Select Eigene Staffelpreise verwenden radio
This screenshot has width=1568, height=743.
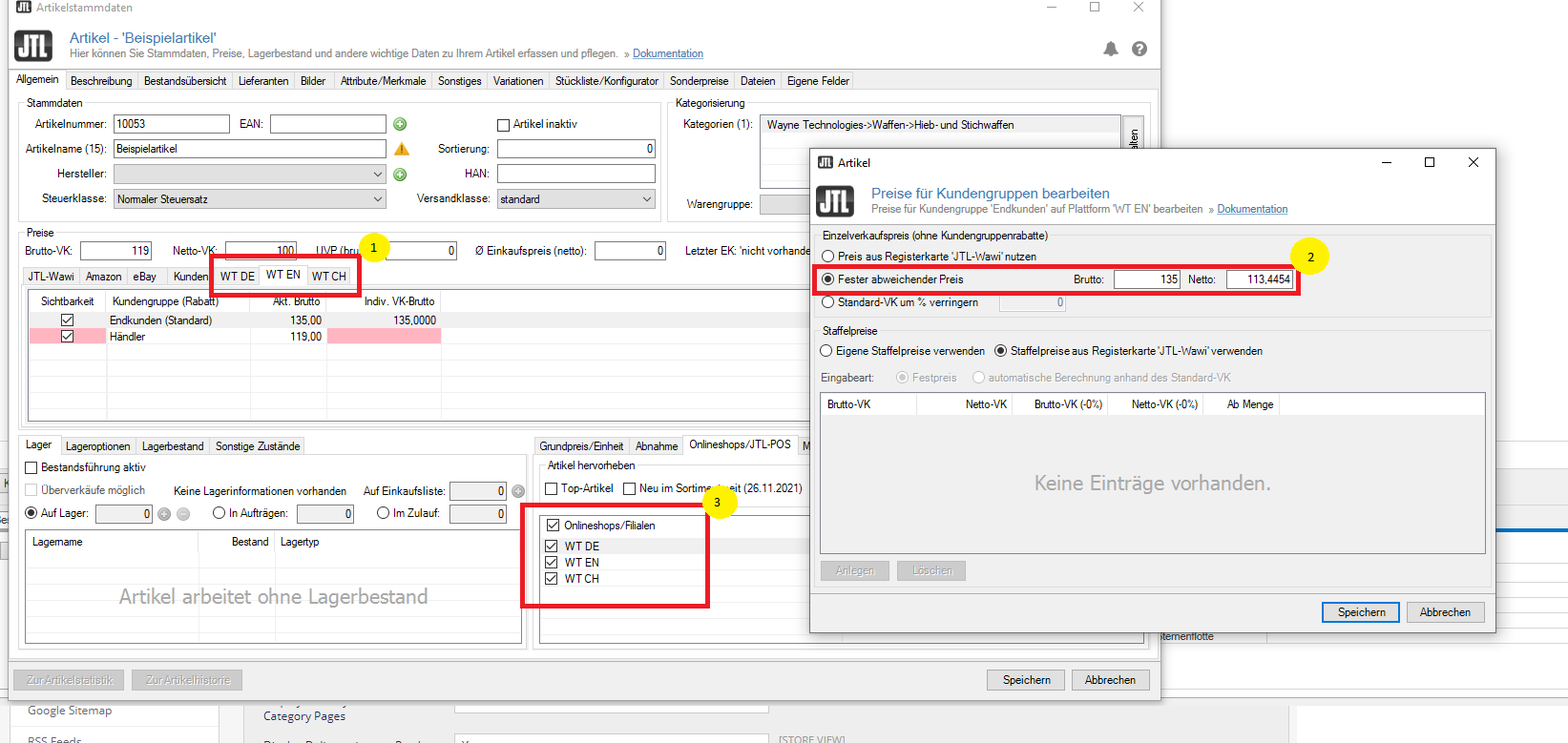coord(826,351)
